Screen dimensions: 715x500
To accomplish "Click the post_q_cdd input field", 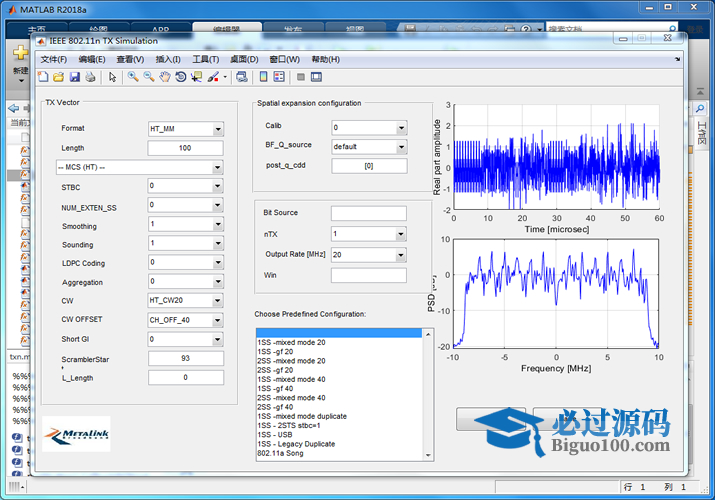I will [369, 166].
